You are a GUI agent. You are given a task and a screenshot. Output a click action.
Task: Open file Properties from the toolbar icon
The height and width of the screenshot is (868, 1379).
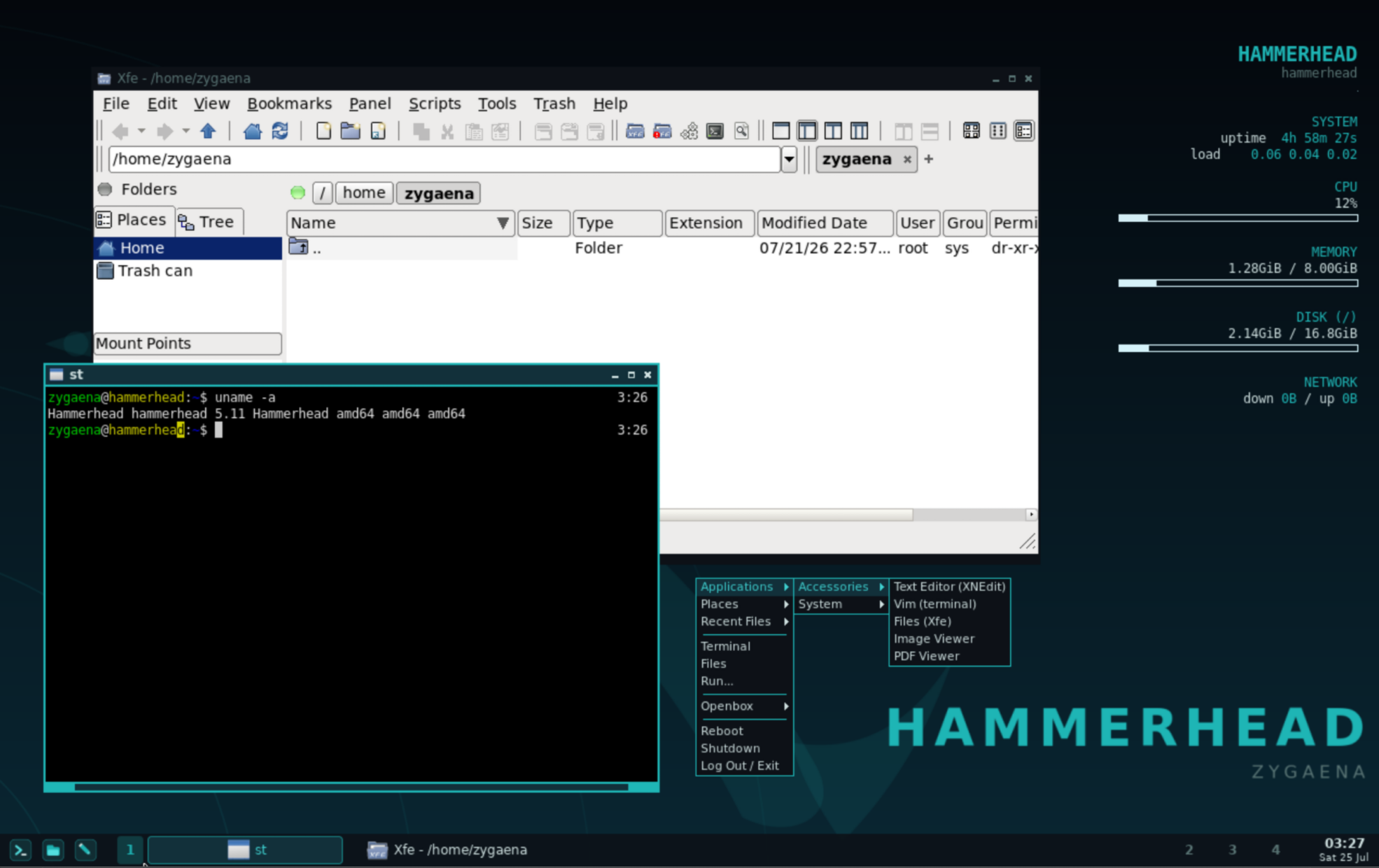tap(500, 131)
